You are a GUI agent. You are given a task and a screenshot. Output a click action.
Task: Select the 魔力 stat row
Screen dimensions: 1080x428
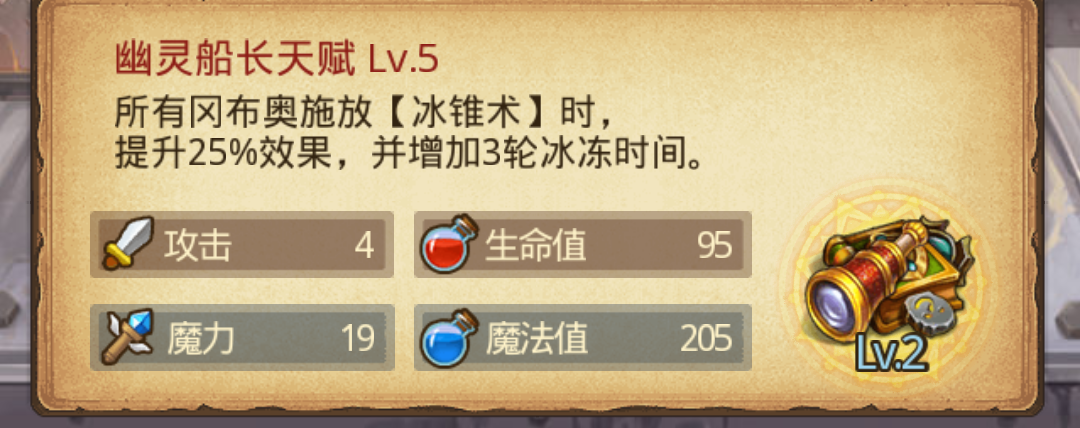[x=242, y=338]
